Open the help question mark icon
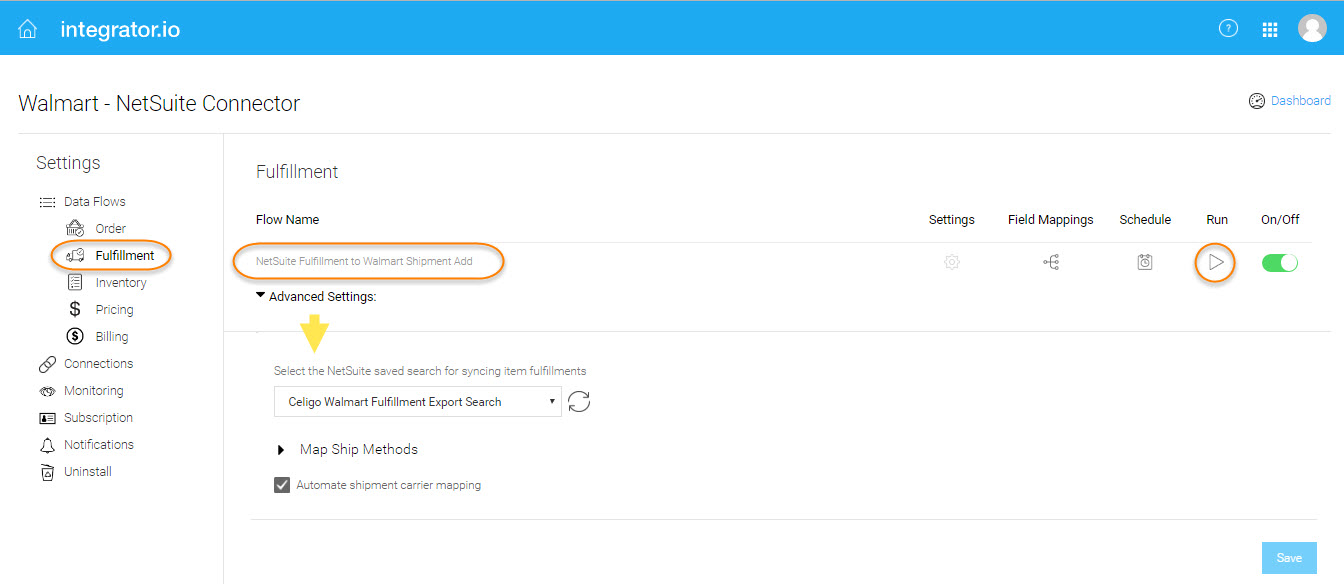1344x584 pixels. pyautogui.click(x=1228, y=28)
